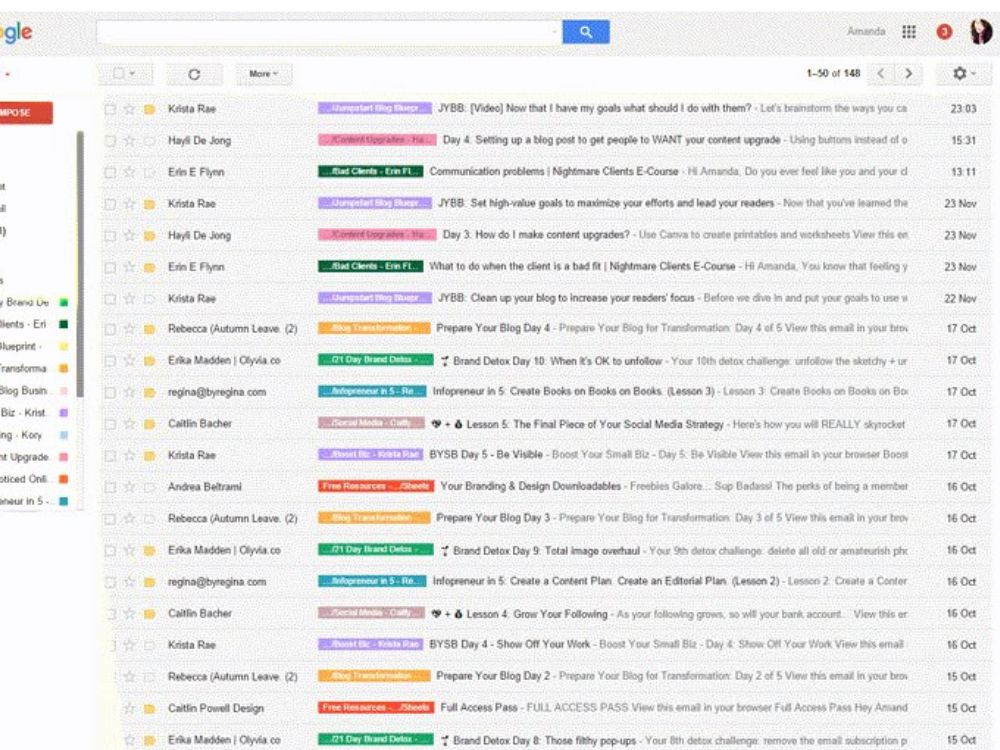Go to newer messages arrow
1000x750 pixels.
pyautogui.click(x=881, y=73)
